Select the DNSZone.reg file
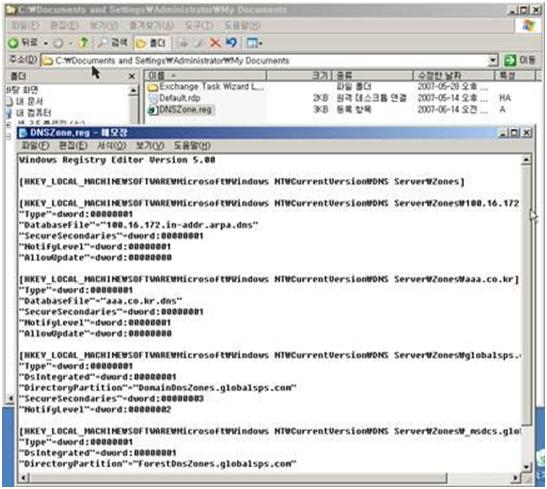 [x=180, y=110]
